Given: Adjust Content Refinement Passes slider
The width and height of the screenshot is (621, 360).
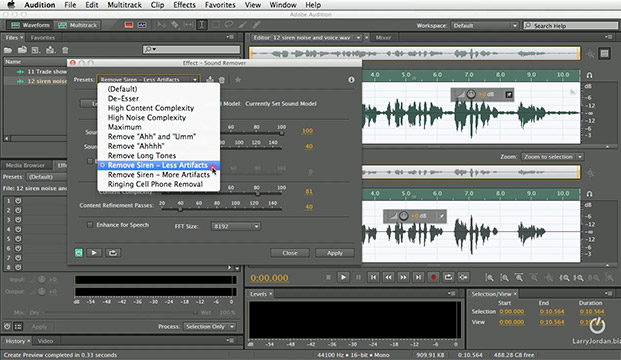Looking at the screenshot, I should pos(180,209).
